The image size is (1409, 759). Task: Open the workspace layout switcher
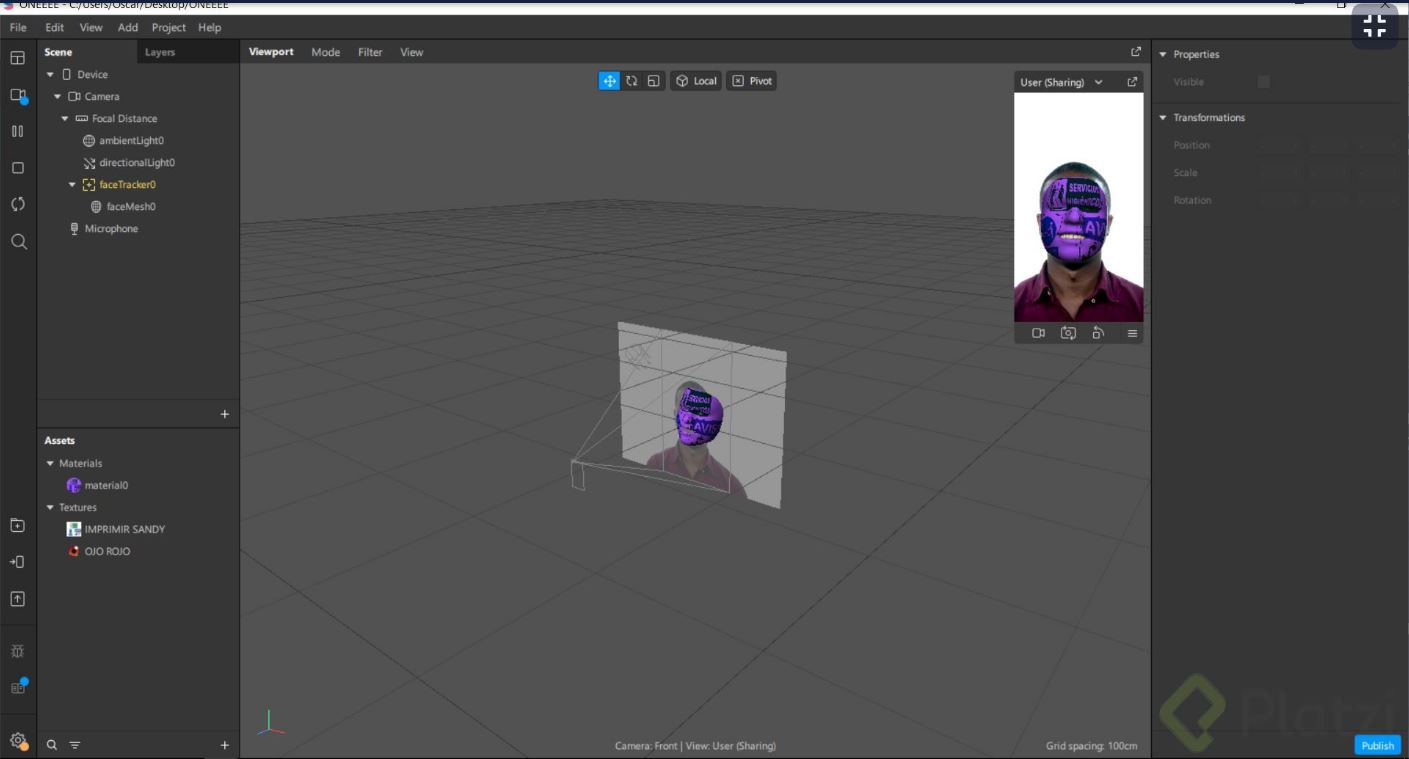(x=17, y=58)
